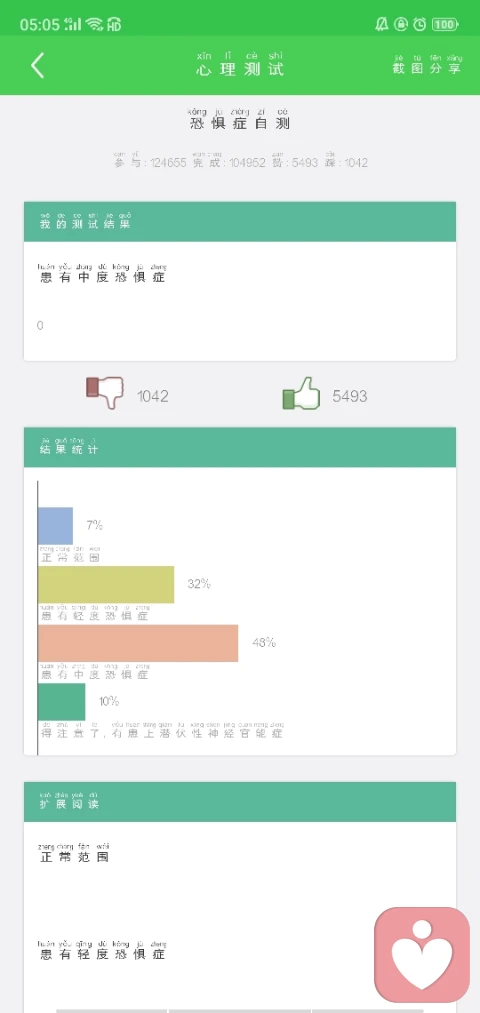Tap the Wi-Fi status bar icon
This screenshot has width=480, height=1013.
[x=94, y=25]
